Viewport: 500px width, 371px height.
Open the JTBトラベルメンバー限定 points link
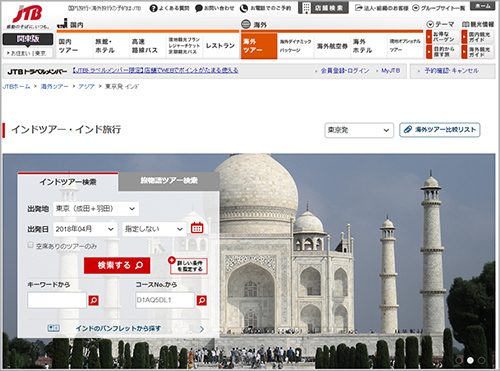(155, 71)
